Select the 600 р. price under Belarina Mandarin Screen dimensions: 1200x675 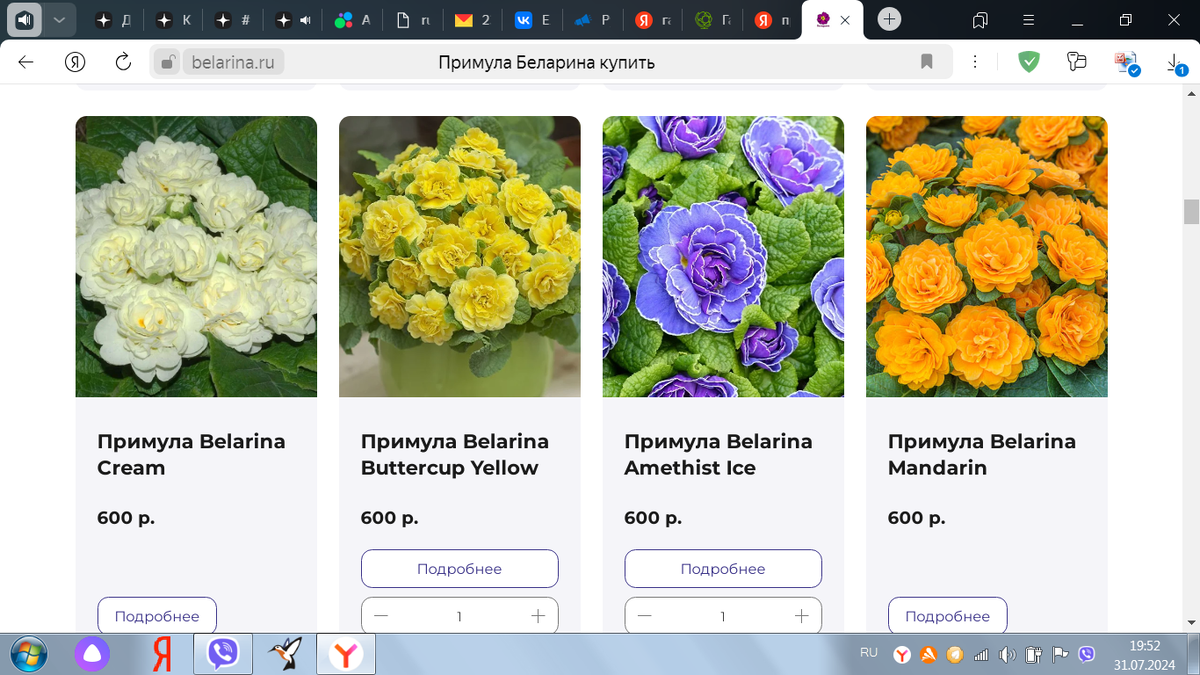[917, 518]
